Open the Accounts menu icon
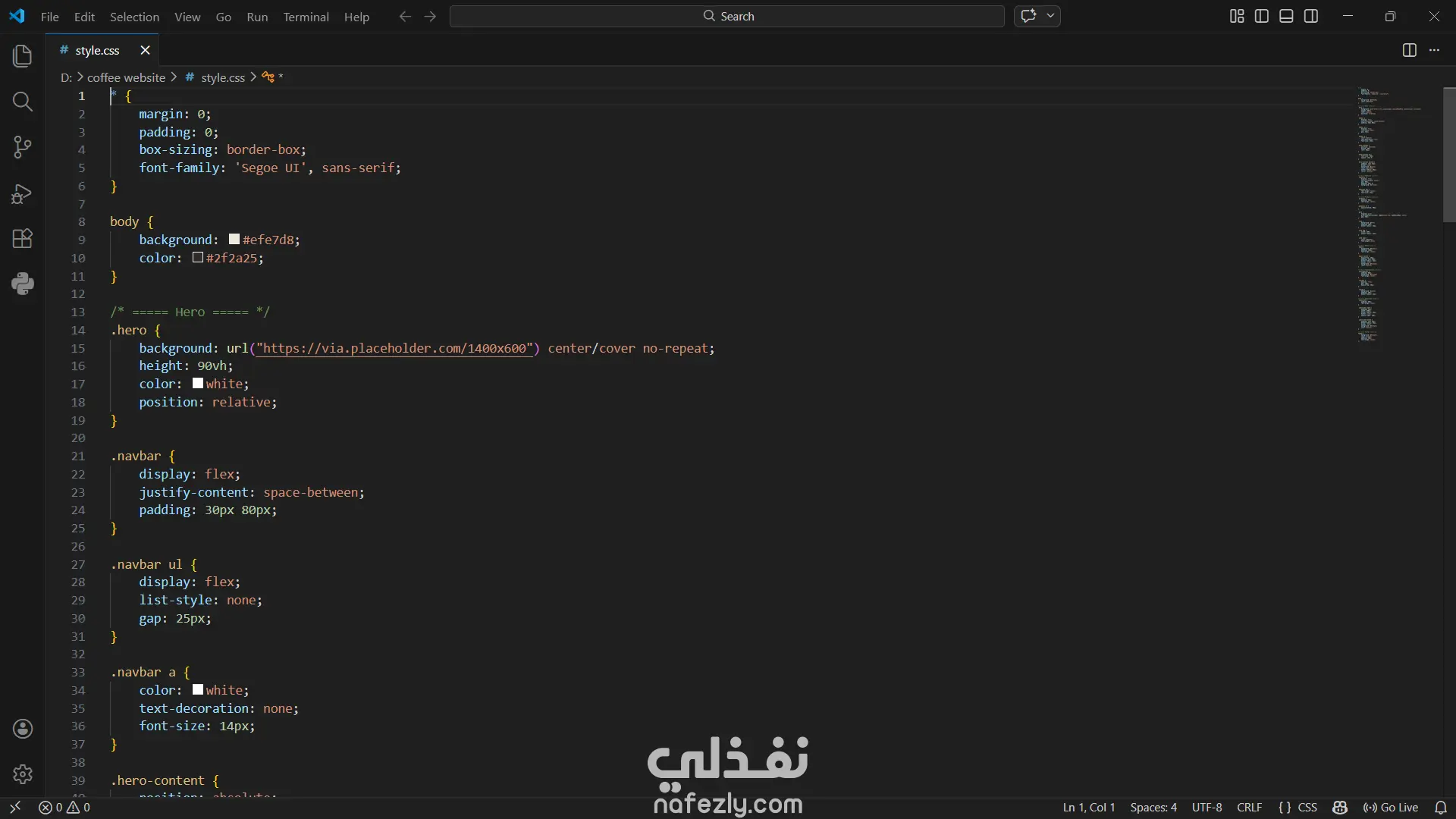Screen dimensions: 1456x819 tap(23, 729)
